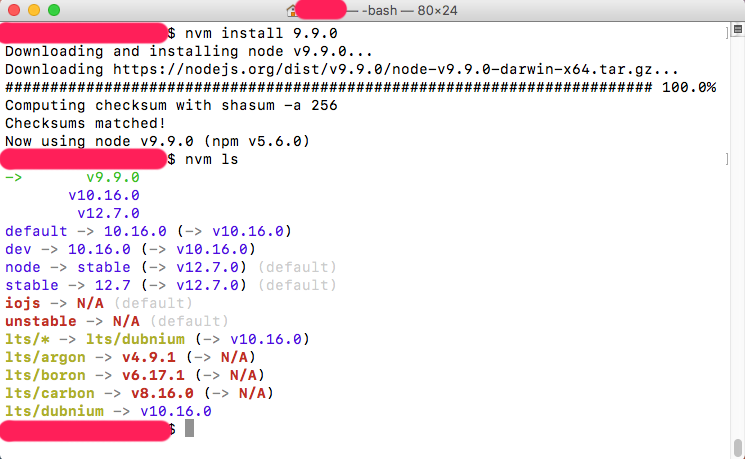745x459 pixels.
Task: Click the last "lts/dubnium -> v10.16.0" line
Action: tap(108, 411)
